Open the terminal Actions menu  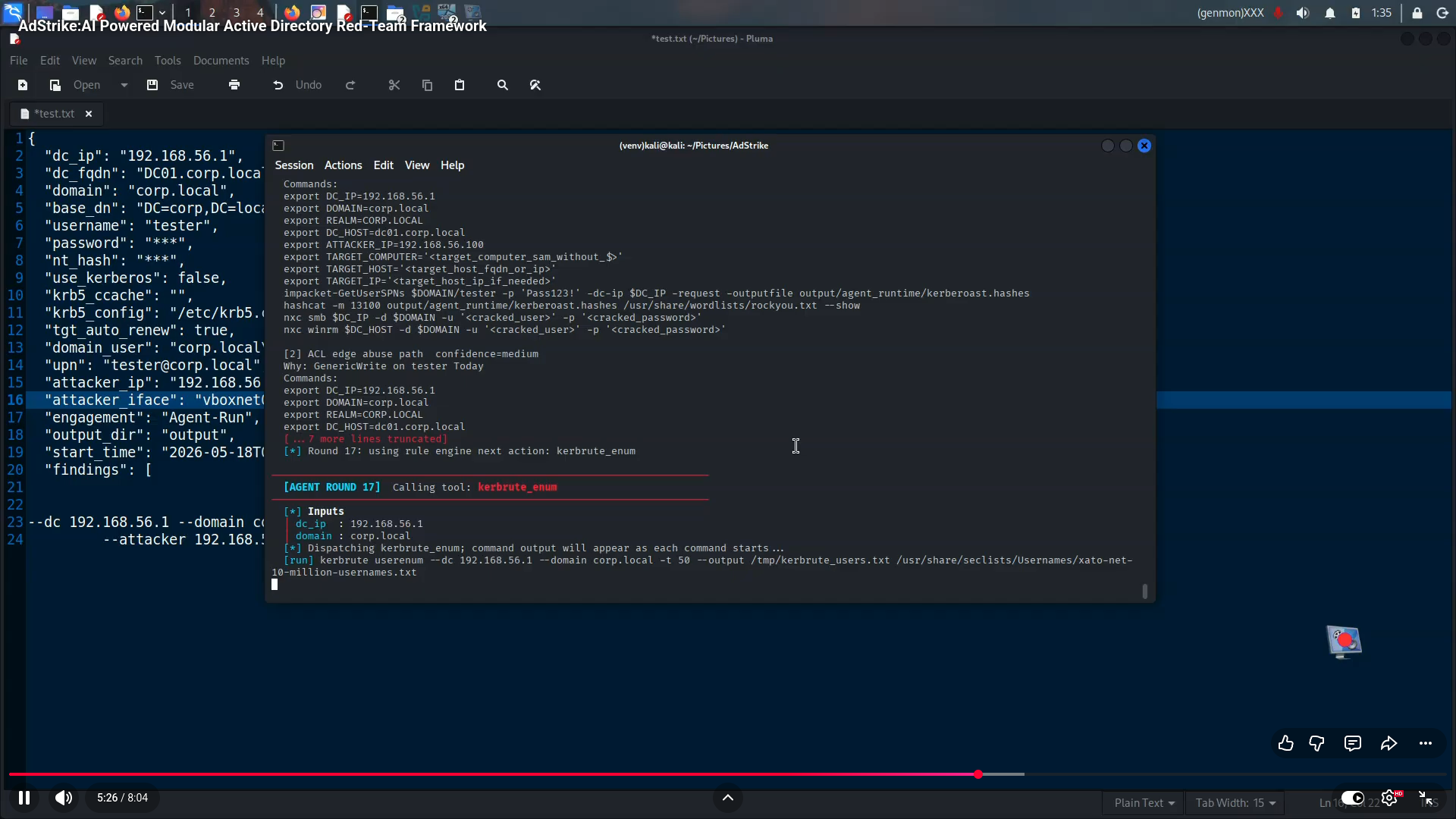[344, 165]
